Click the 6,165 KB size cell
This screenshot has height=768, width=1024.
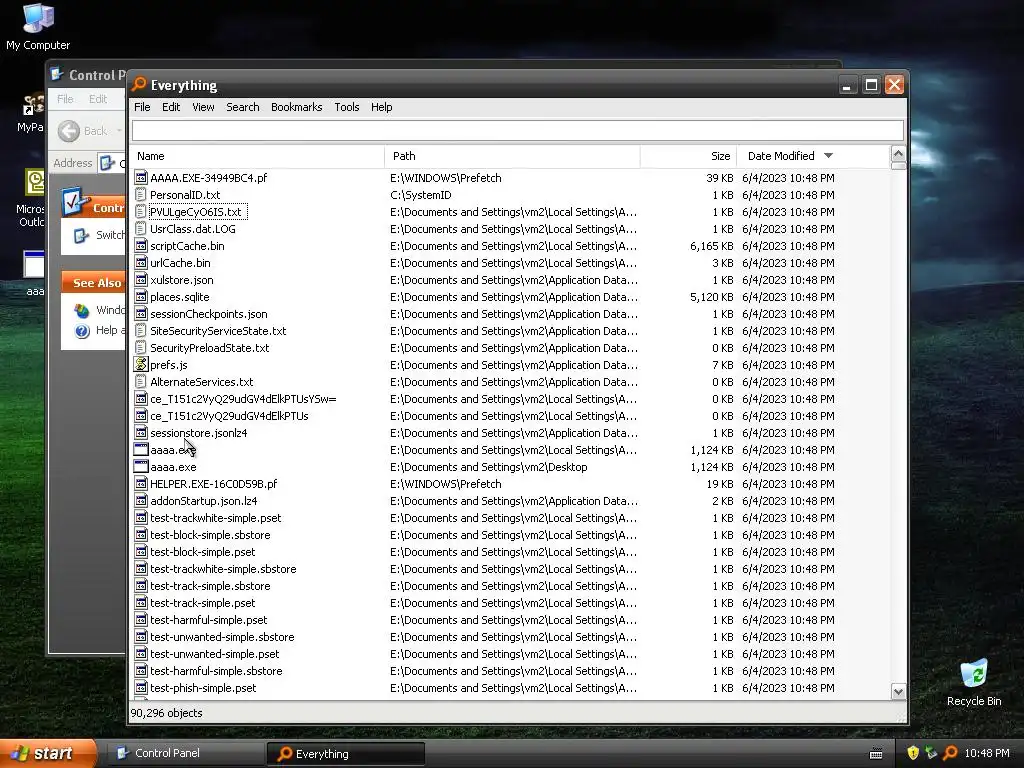[x=711, y=246]
